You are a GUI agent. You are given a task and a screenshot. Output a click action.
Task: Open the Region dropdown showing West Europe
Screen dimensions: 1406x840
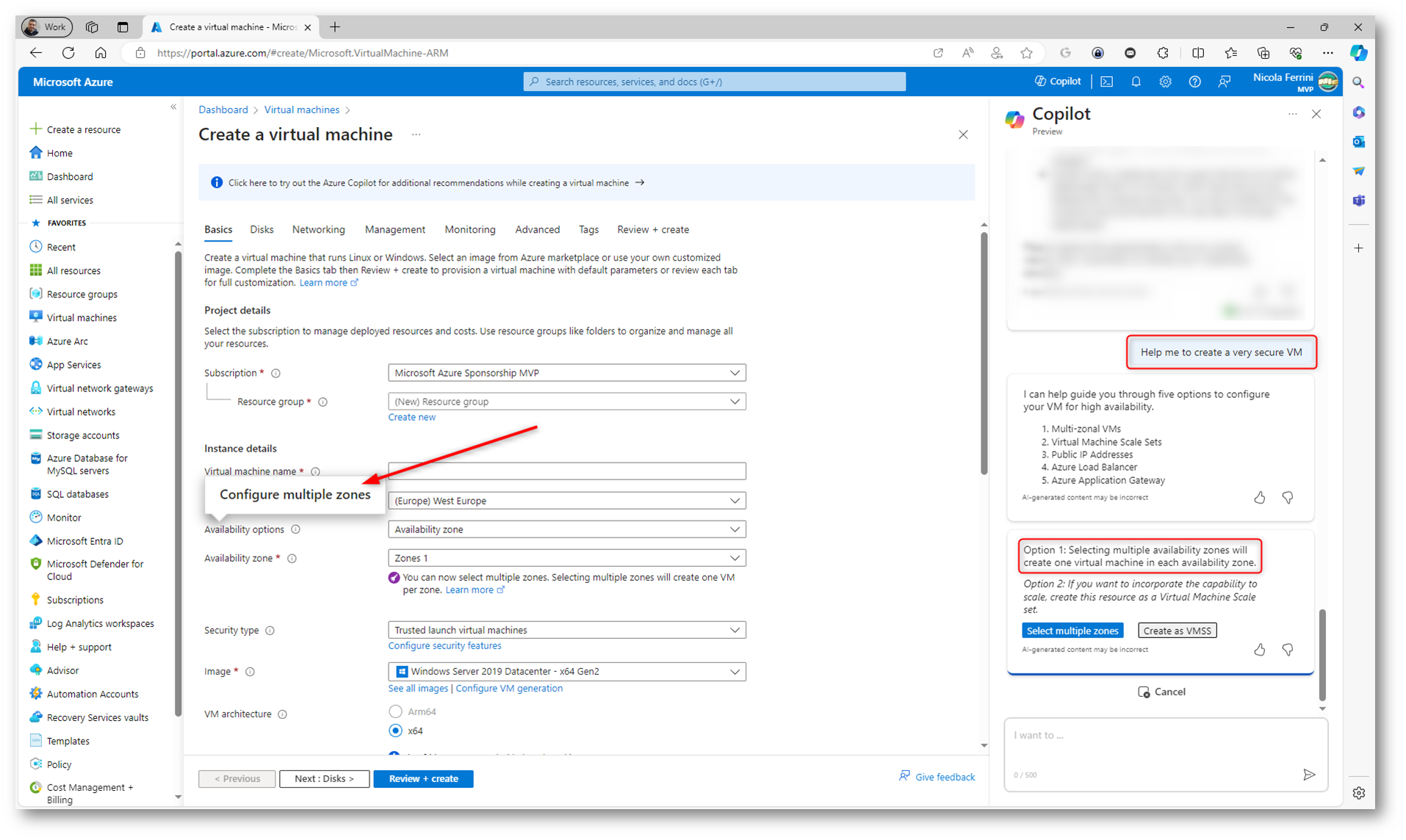[566, 501]
